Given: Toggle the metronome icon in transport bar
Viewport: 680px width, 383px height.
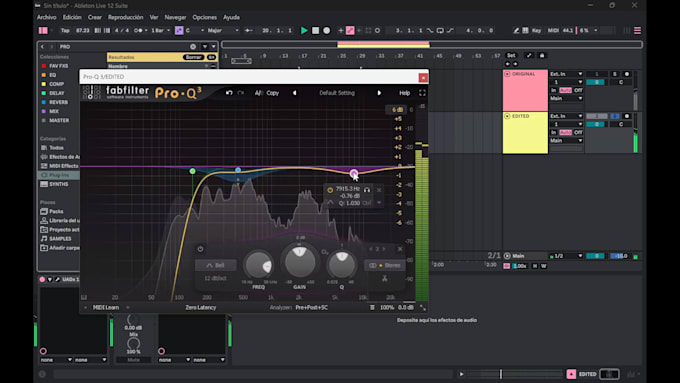Looking at the screenshot, I should [138, 30].
